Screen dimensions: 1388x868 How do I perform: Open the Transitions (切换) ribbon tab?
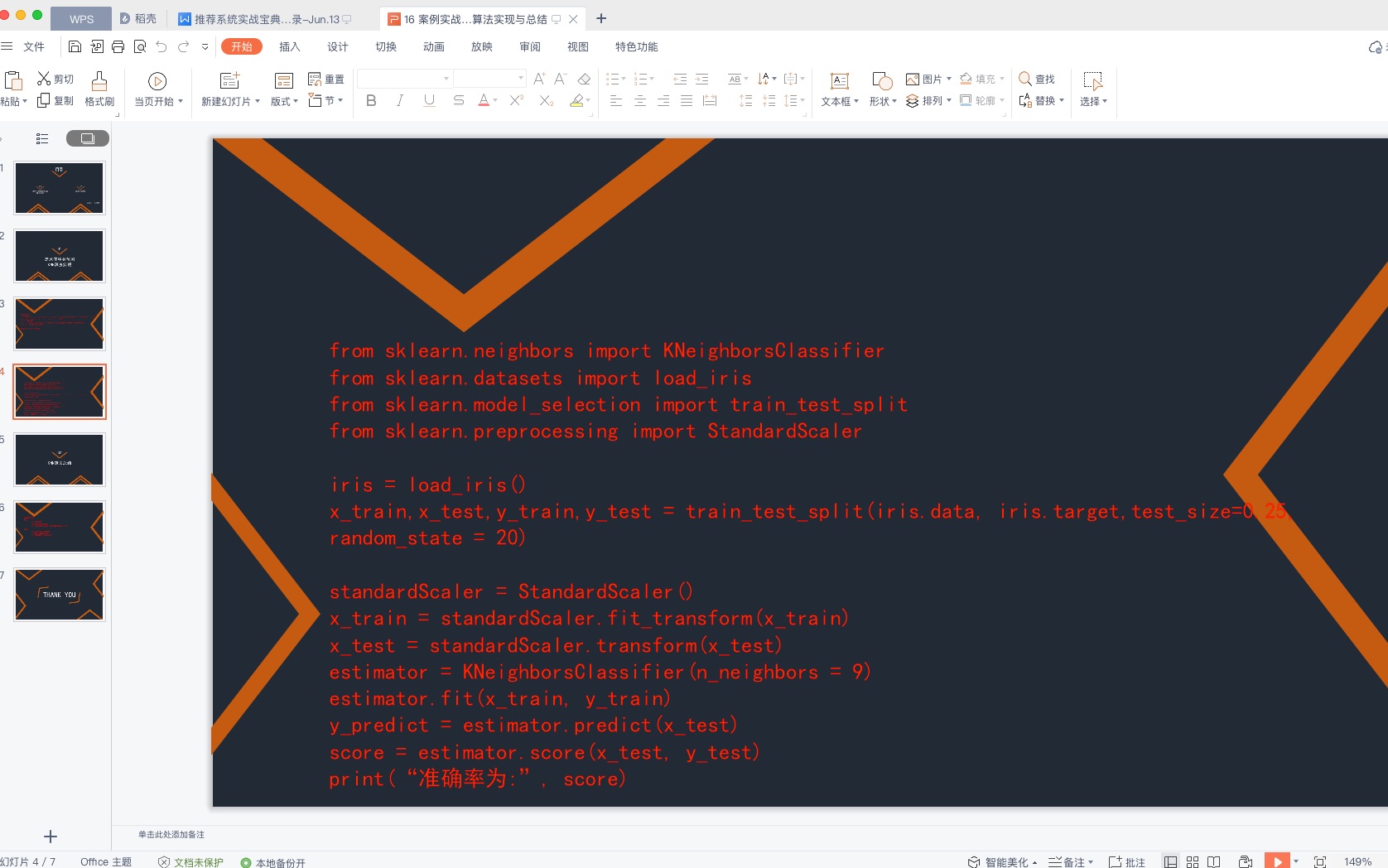386,46
